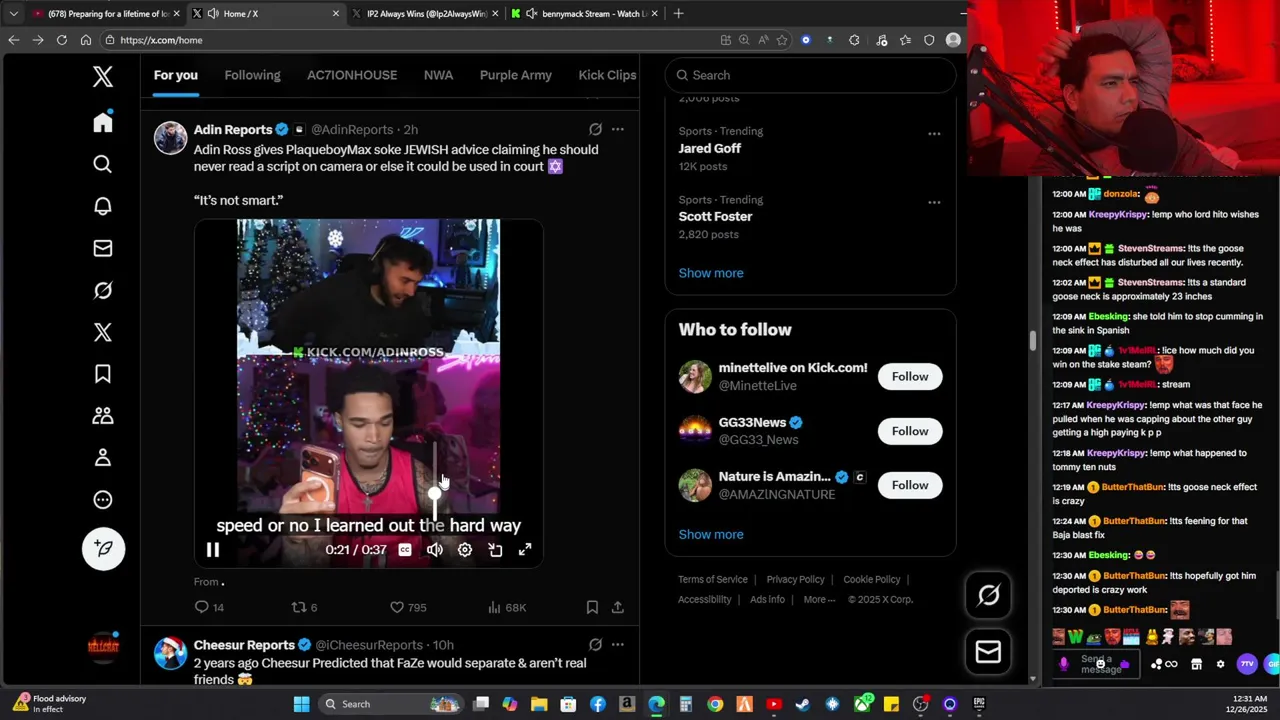Pause the playing video
The image size is (1280, 720).
pos(213,550)
